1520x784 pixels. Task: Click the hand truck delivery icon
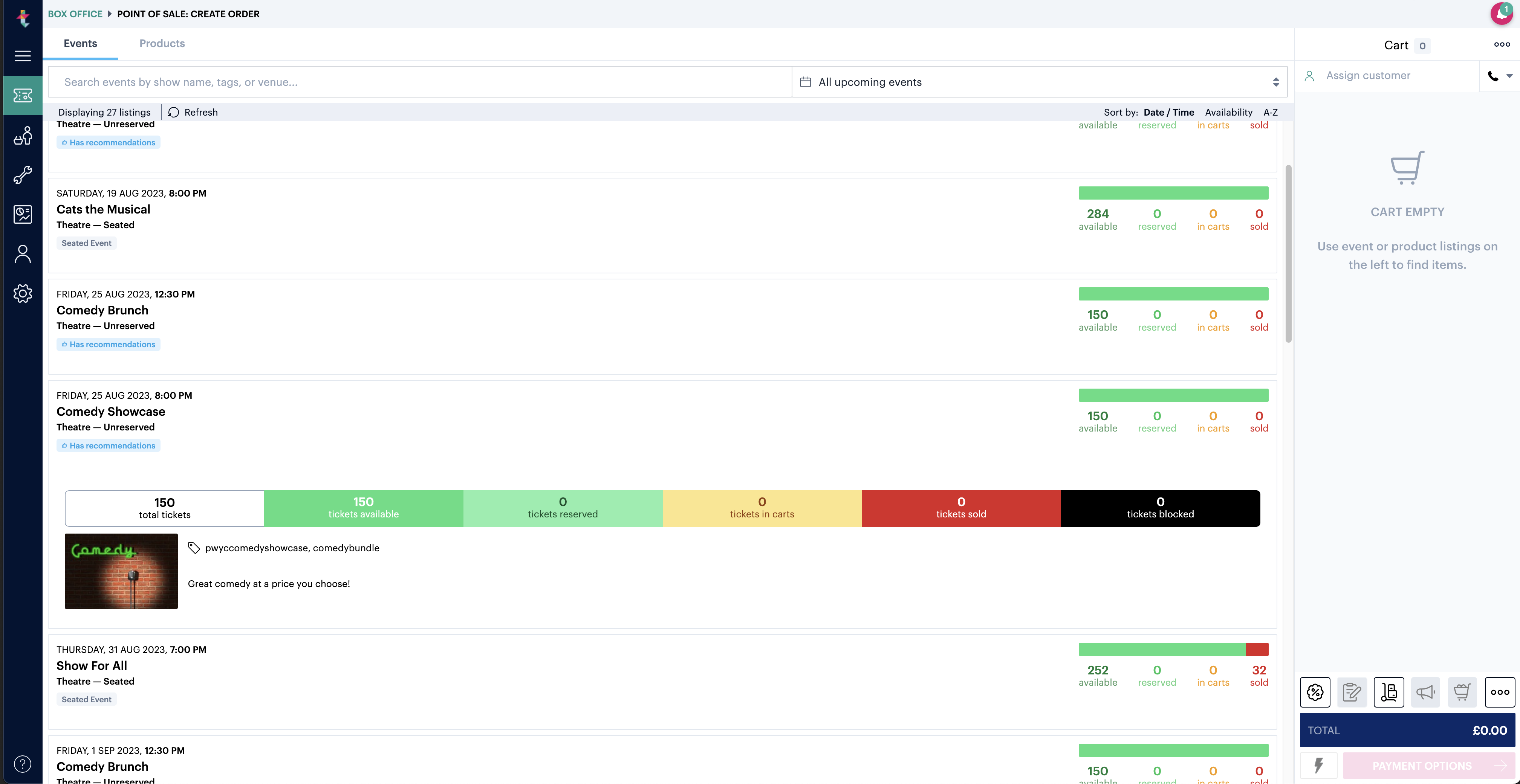(1389, 692)
